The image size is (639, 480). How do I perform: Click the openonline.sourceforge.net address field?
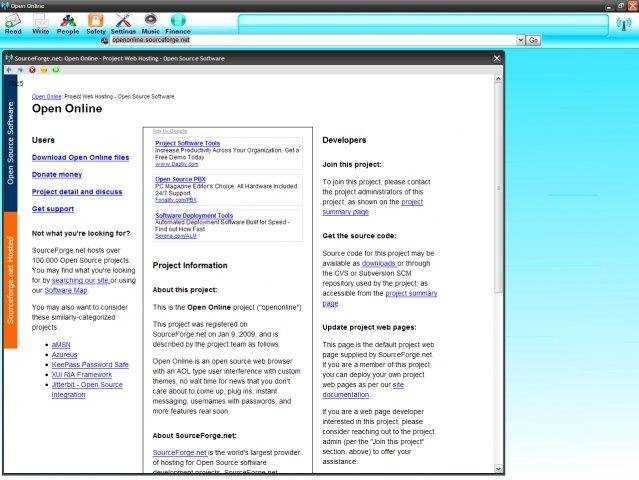pyautogui.click(x=313, y=40)
